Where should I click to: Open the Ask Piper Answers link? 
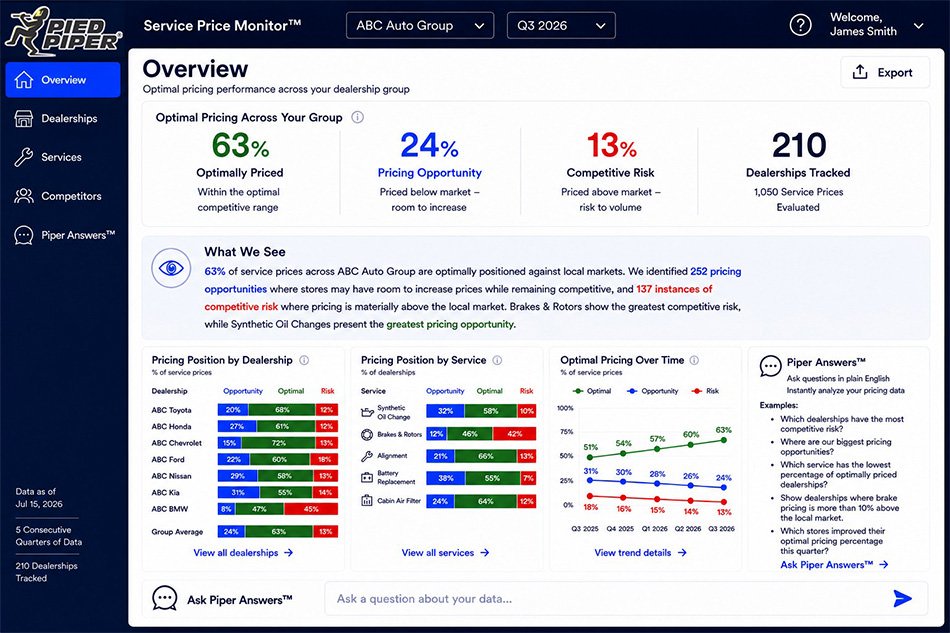point(834,565)
